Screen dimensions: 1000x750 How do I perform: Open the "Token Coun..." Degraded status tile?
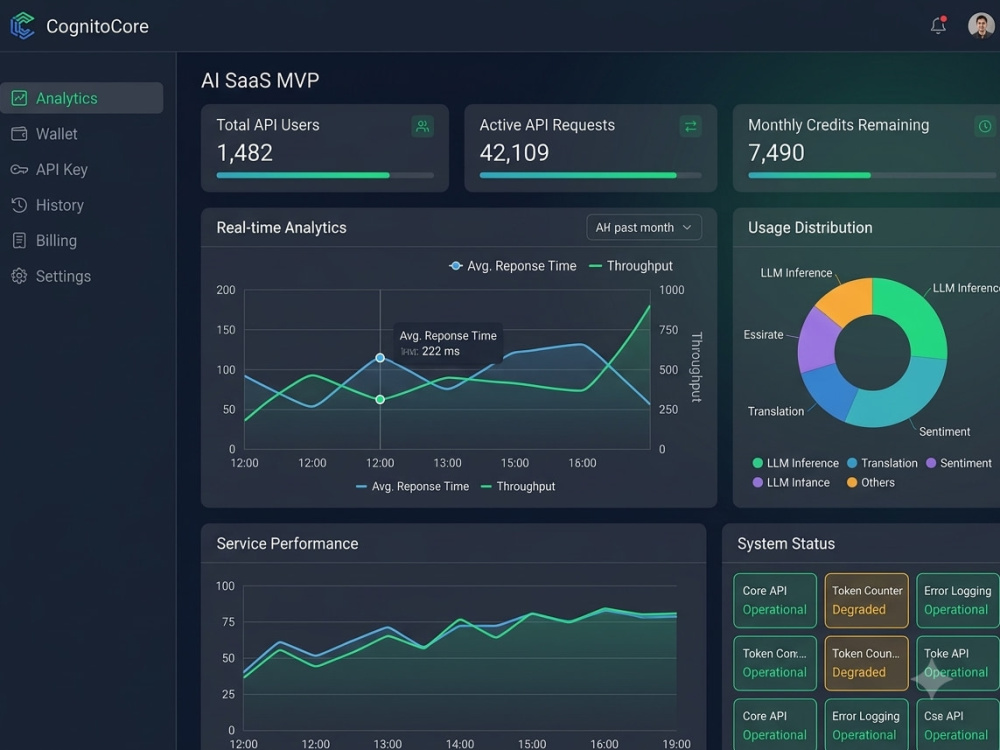[867, 663]
